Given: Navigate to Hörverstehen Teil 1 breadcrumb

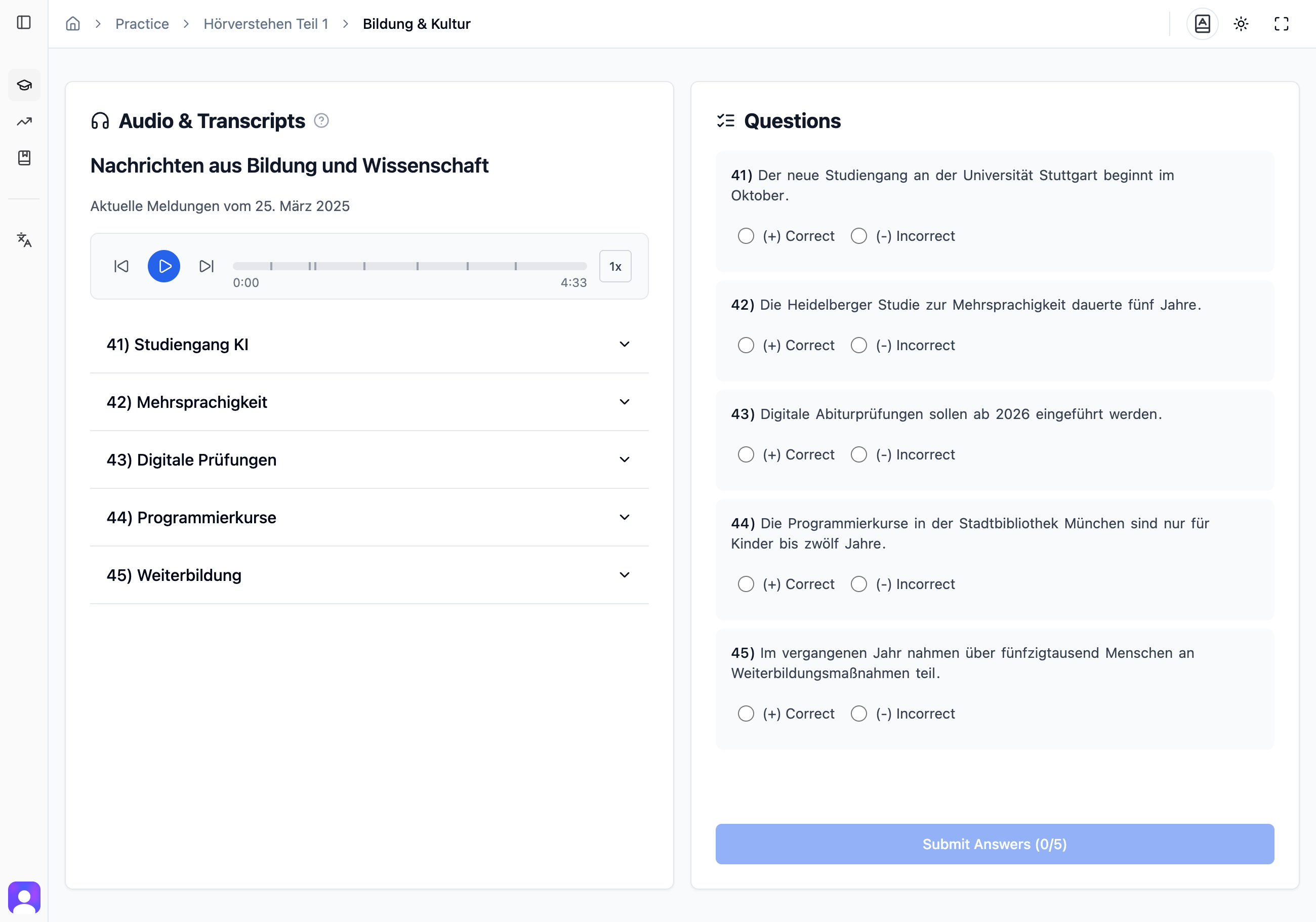Looking at the screenshot, I should 266,23.
